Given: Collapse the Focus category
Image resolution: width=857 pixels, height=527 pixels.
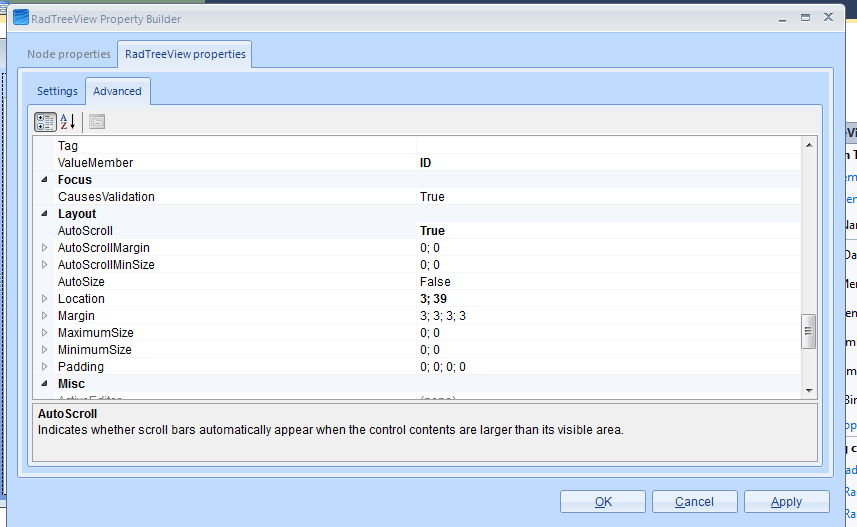Looking at the screenshot, I should pos(44,180).
